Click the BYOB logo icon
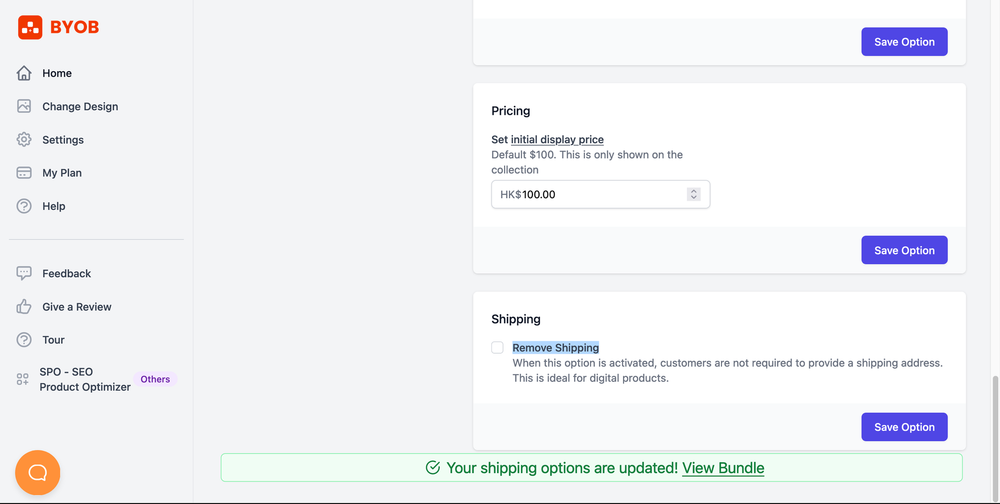 [x=30, y=28]
